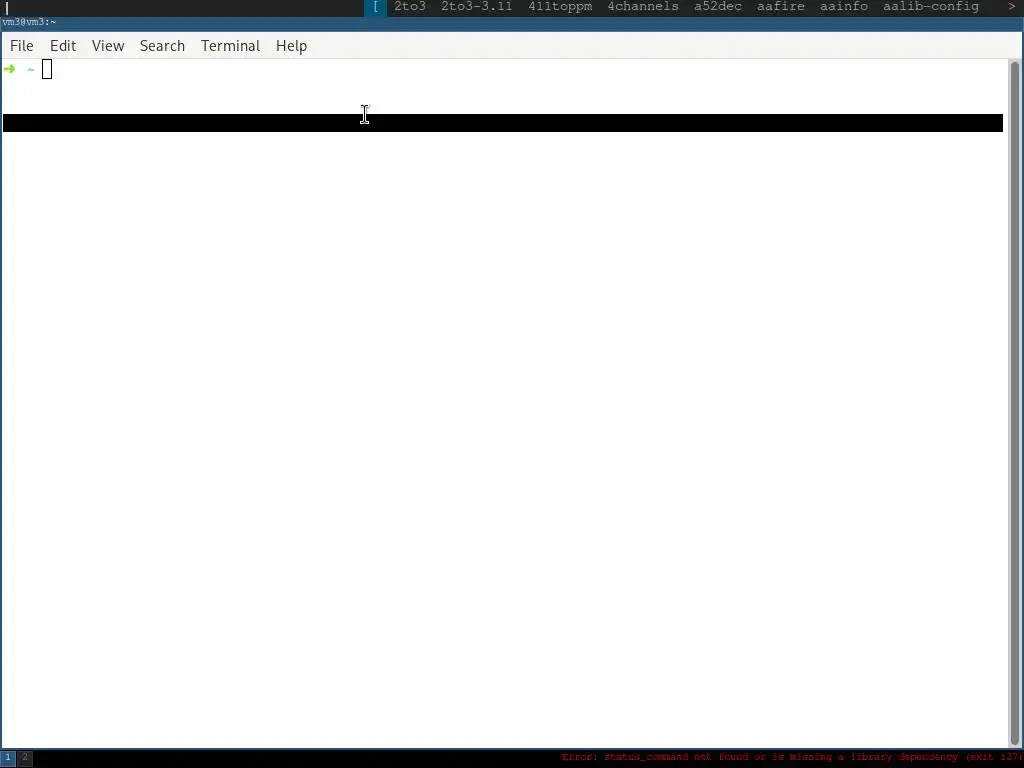The height and width of the screenshot is (768, 1024).
Task: Click the green prompt arrow
Action: pyautogui.click(x=9, y=69)
